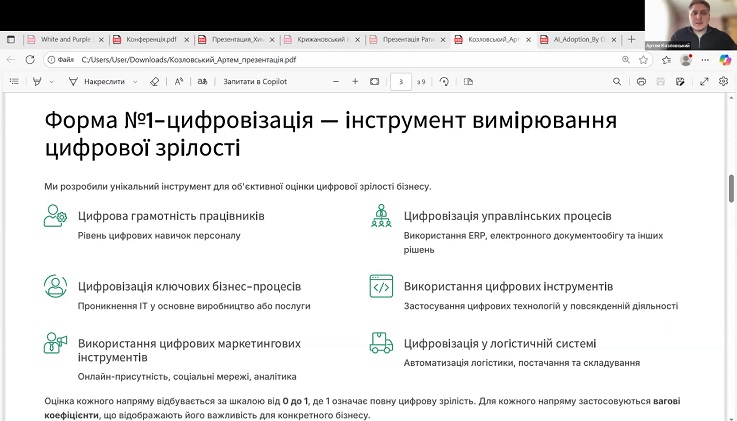Open PDF viewer settings gear
The width and height of the screenshot is (737, 421).
coord(723,81)
